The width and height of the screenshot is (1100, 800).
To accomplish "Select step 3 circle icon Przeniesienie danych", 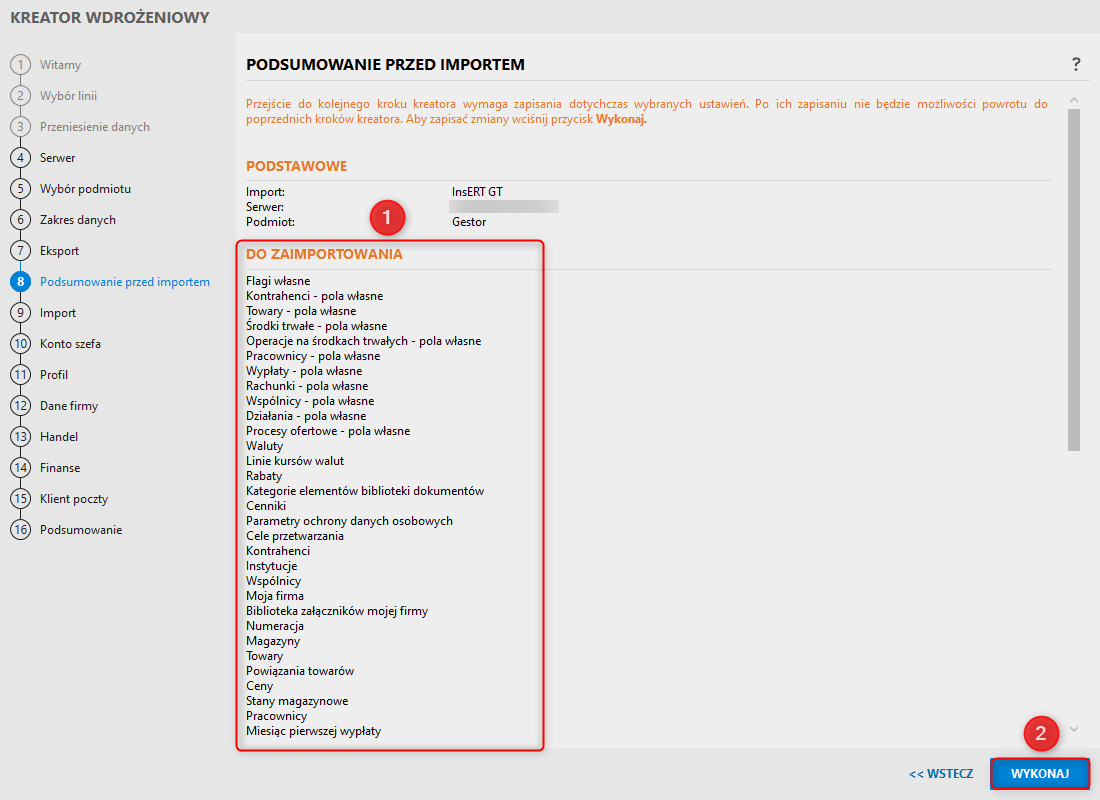I will click(20, 126).
